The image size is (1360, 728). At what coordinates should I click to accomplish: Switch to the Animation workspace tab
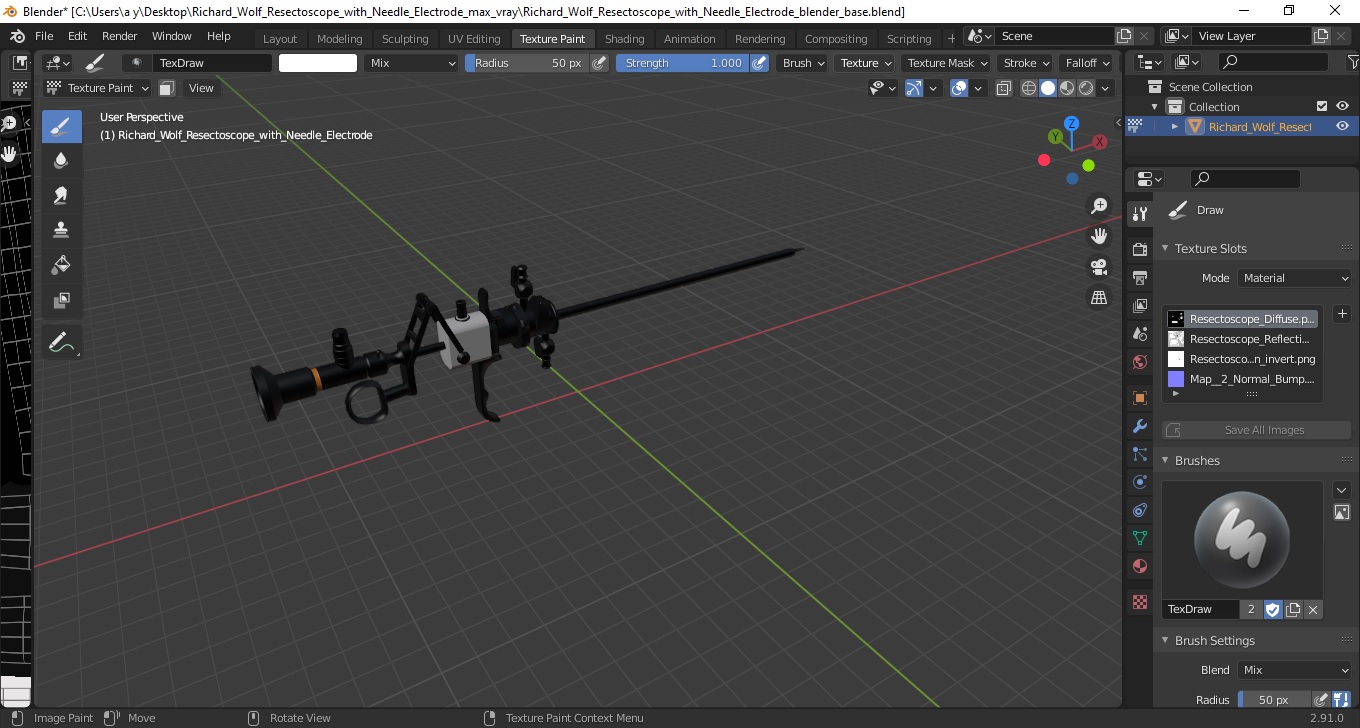[x=690, y=39]
